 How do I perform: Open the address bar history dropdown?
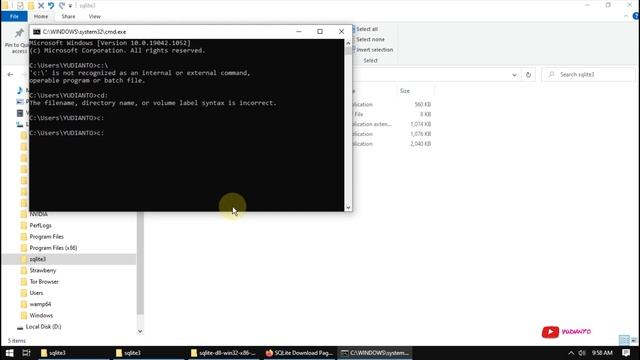[514, 75]
